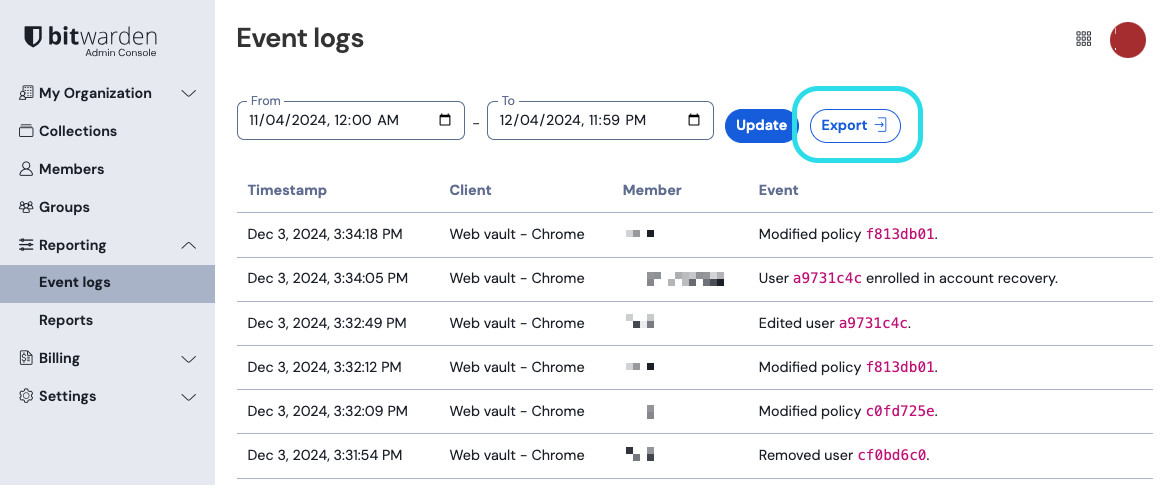1175x485 pixels.
Task: Export the event logs
Action: pyautogui.click(x=854, y=125)
